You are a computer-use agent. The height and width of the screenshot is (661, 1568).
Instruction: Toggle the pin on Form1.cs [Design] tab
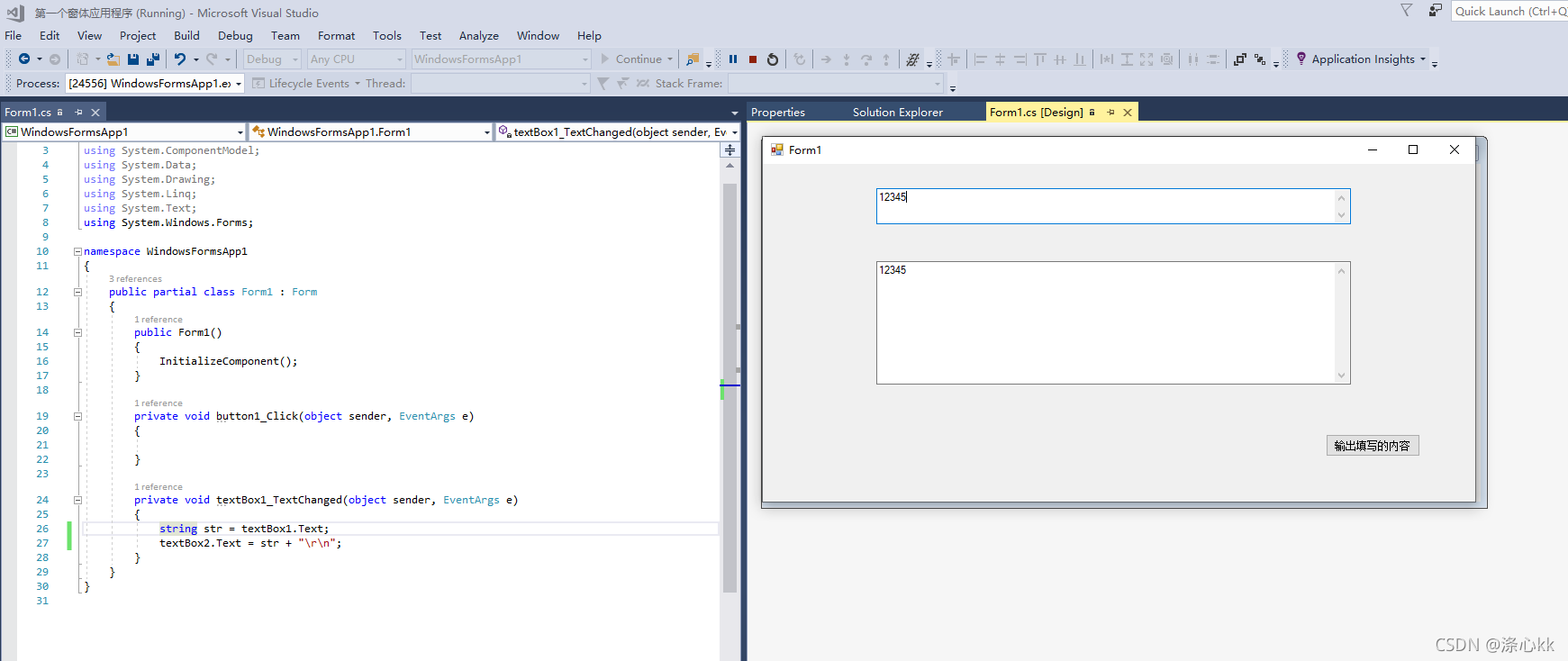point(1110,113)
